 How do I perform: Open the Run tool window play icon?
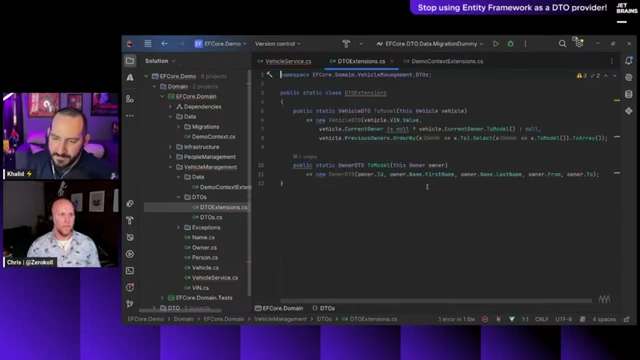[x=130, y=254]
